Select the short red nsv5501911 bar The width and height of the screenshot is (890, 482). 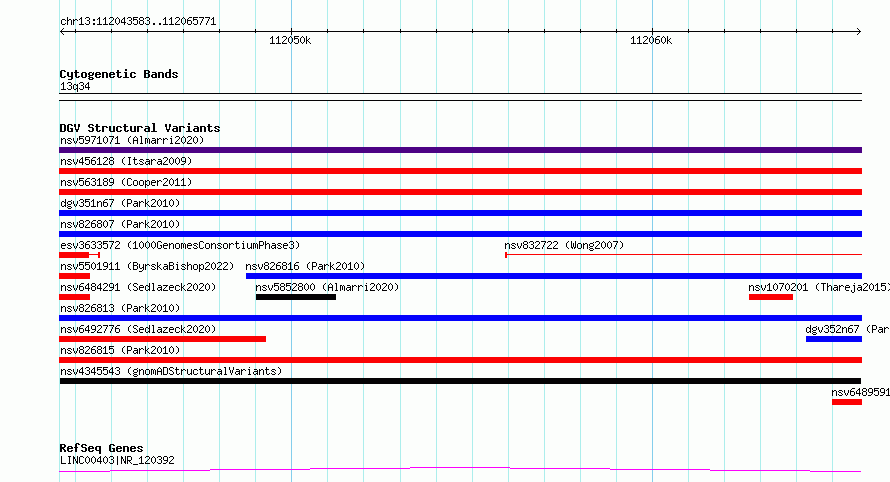(x=74, y=276)
